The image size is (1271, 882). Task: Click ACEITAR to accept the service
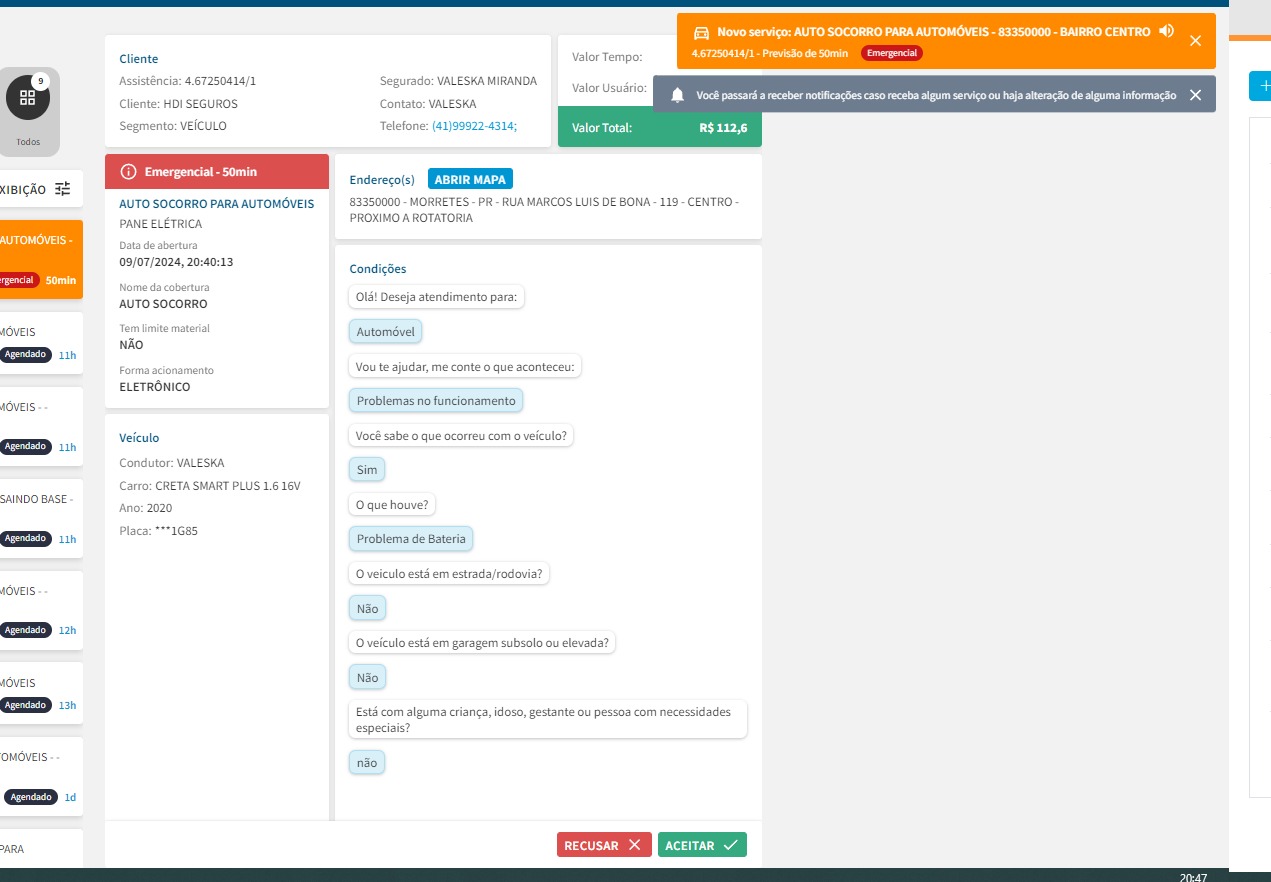click(702, 845)
